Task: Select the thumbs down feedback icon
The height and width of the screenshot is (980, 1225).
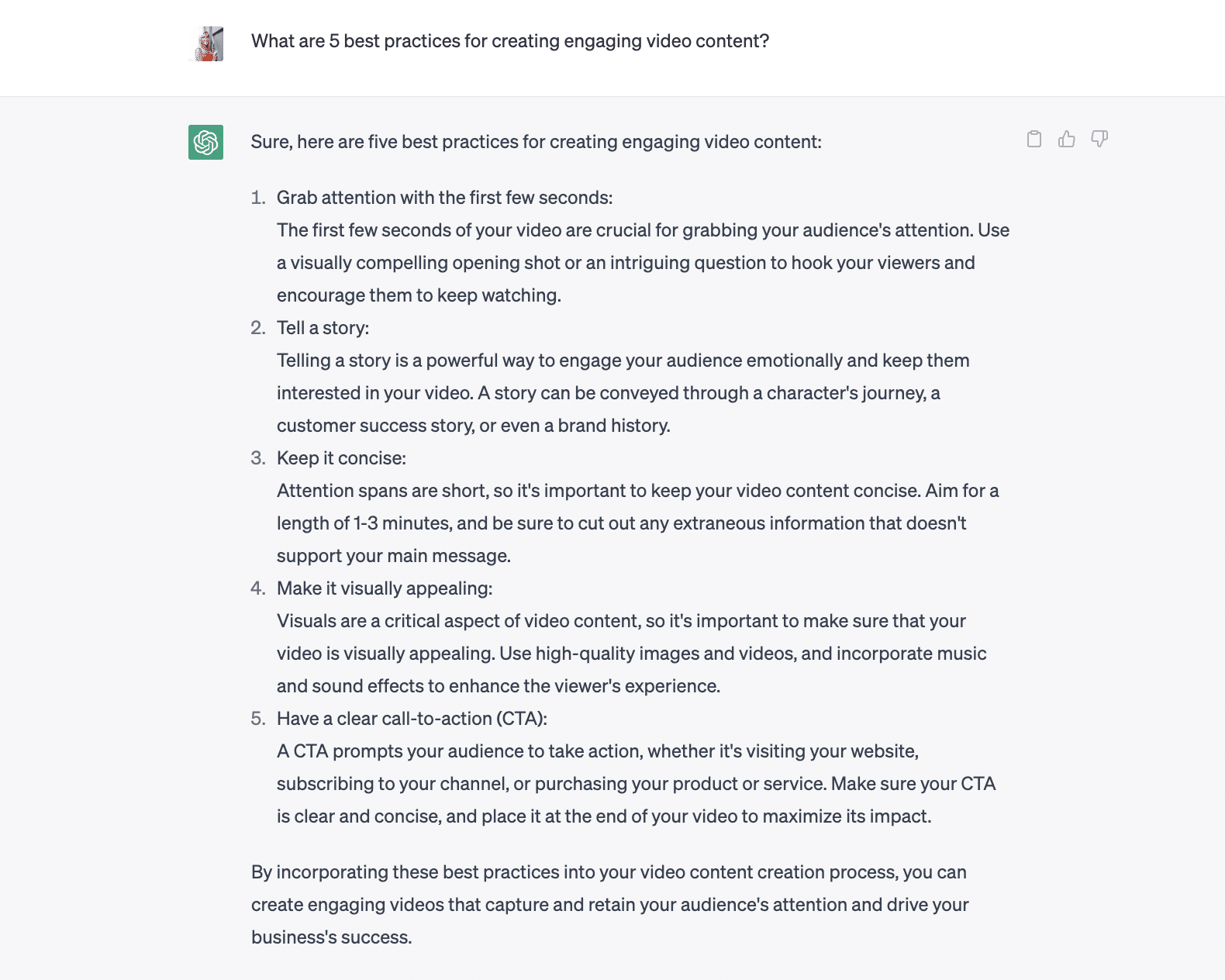Action: (x=1099, y=139)
